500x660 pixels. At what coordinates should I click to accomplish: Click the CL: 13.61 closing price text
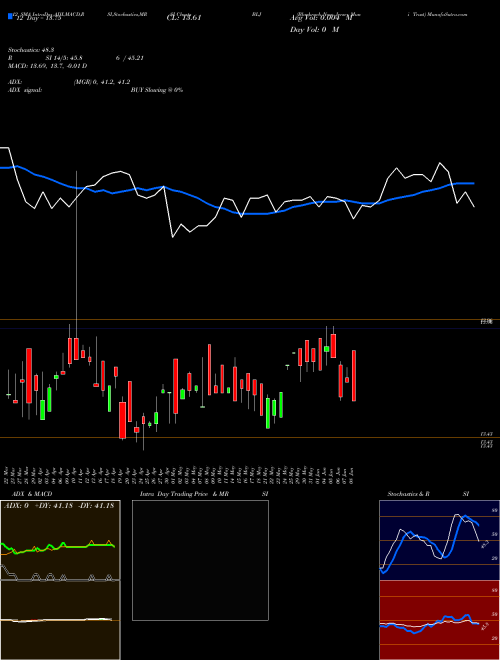(x=184, y=18)
